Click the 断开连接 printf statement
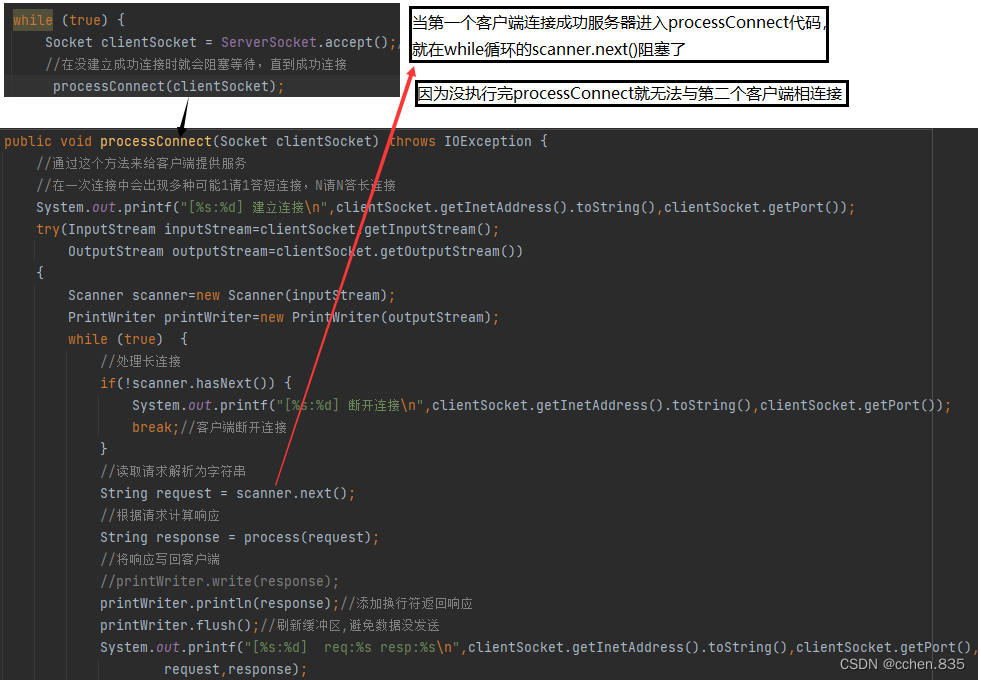 tap(540, 405)
